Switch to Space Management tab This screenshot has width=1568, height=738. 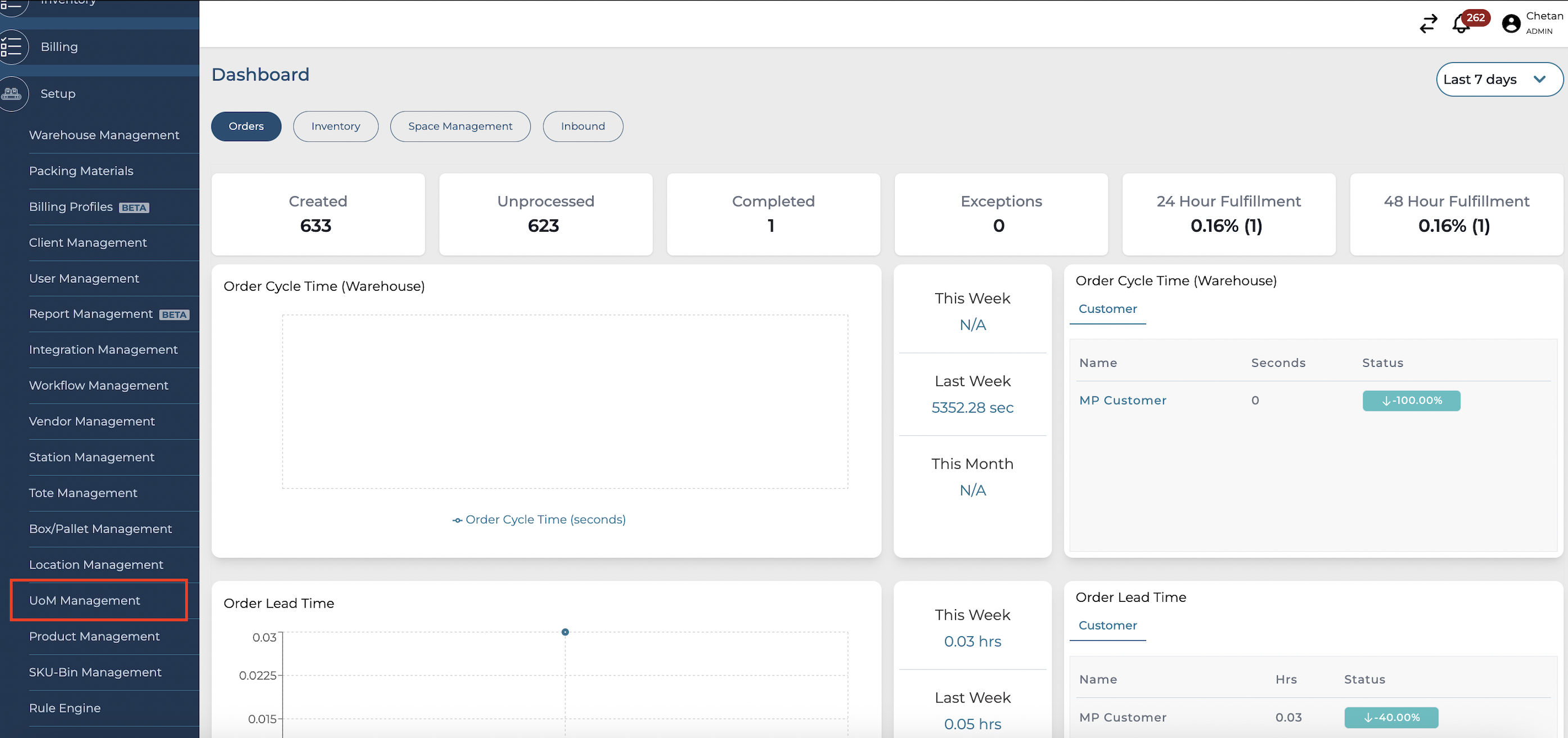[x=459, y=127]
